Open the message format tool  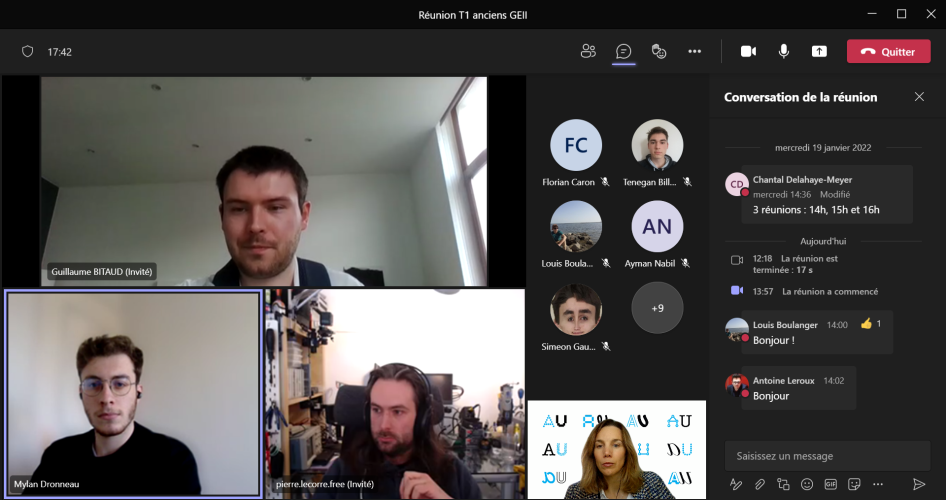click(736, 484)
